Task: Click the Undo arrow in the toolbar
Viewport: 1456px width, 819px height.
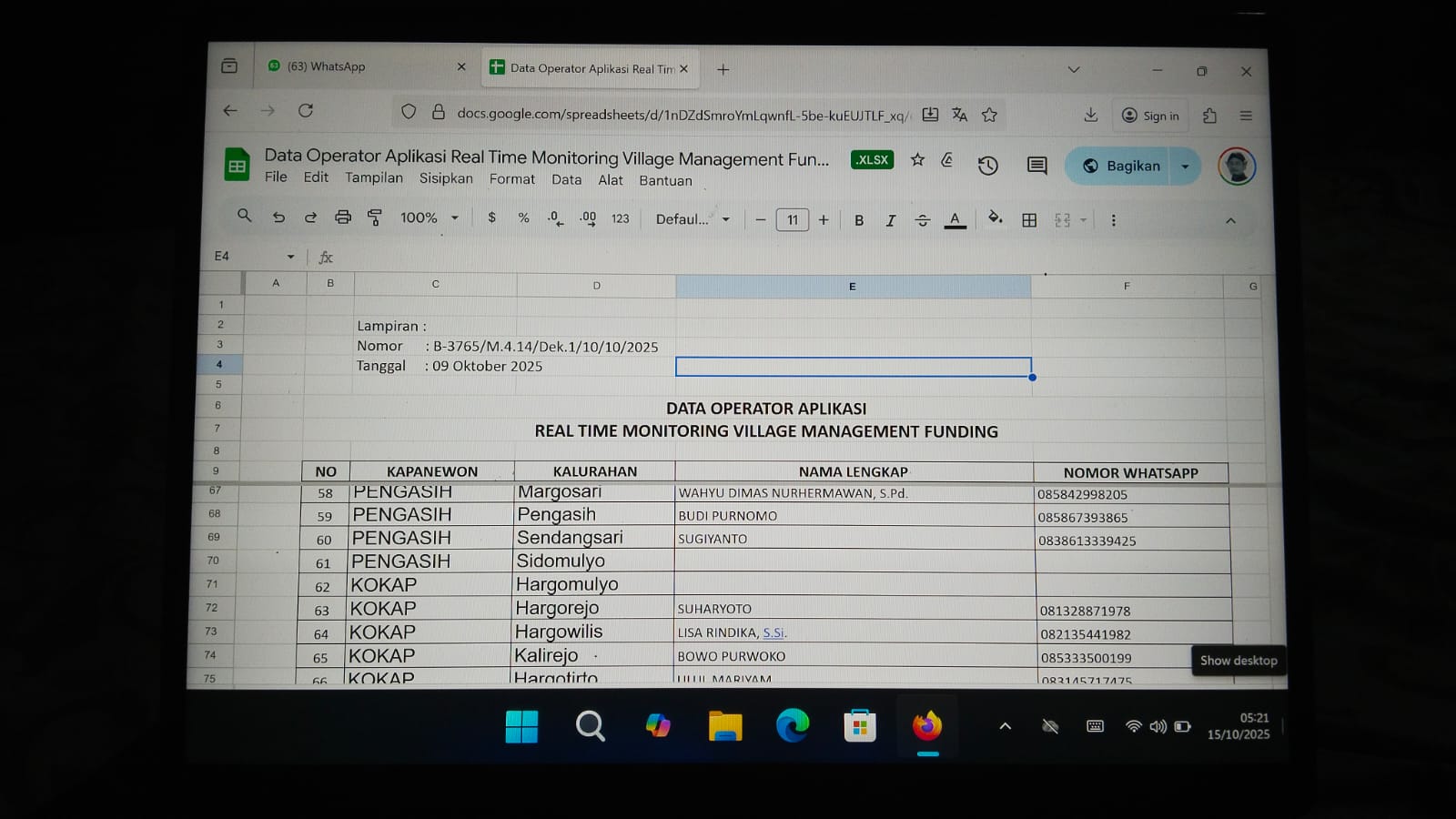Action: (278, 217)
